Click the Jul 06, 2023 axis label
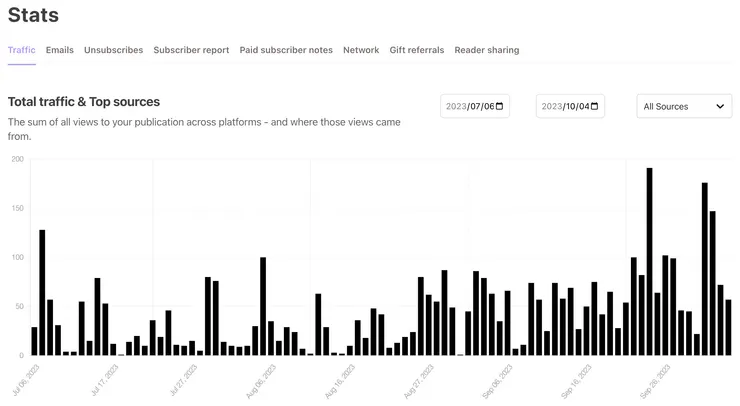Screen dimensions: 740x406 pos(26,380)
